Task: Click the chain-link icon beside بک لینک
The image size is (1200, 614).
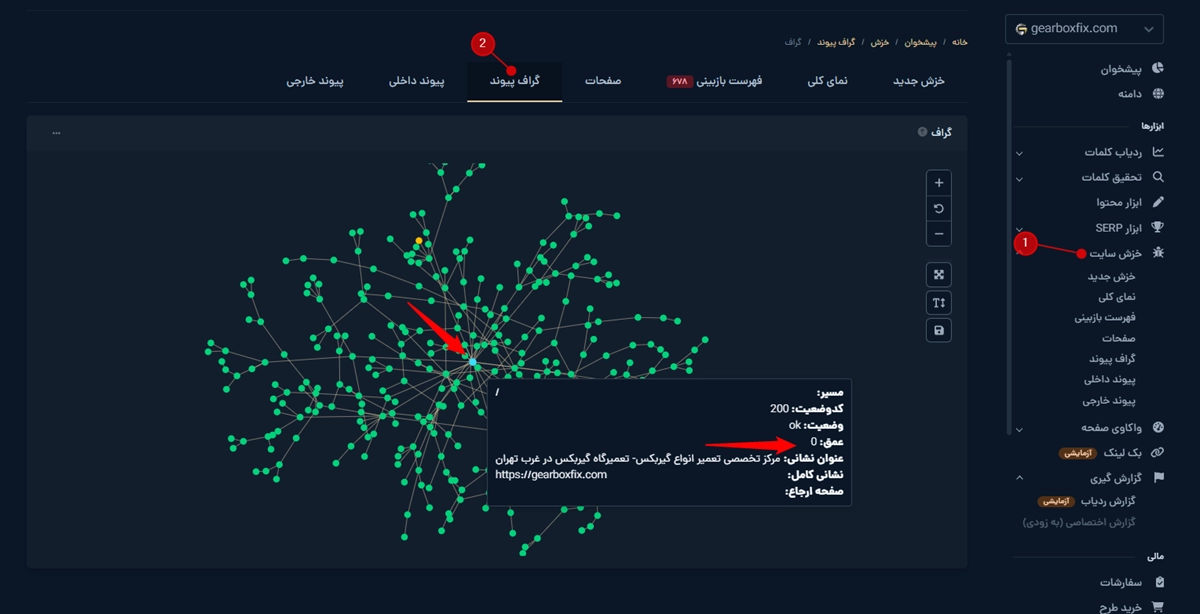Action: (x=1156, y=452)
